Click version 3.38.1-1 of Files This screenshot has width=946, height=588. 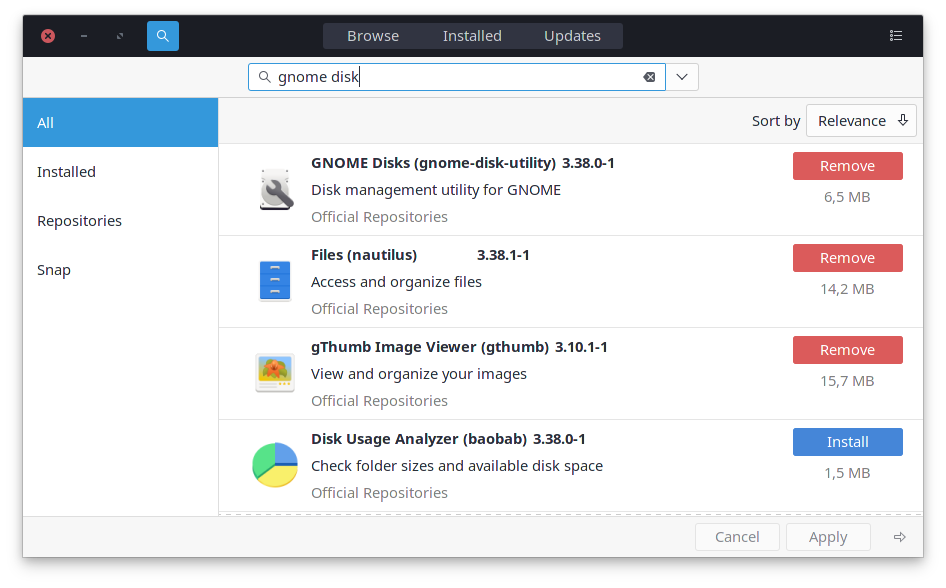tap(503, 255)
